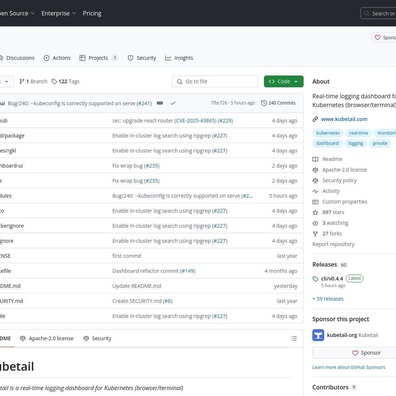Open the + 59 releases link
This screenshot has height=396, width=396.
click(x=328, y=299)
